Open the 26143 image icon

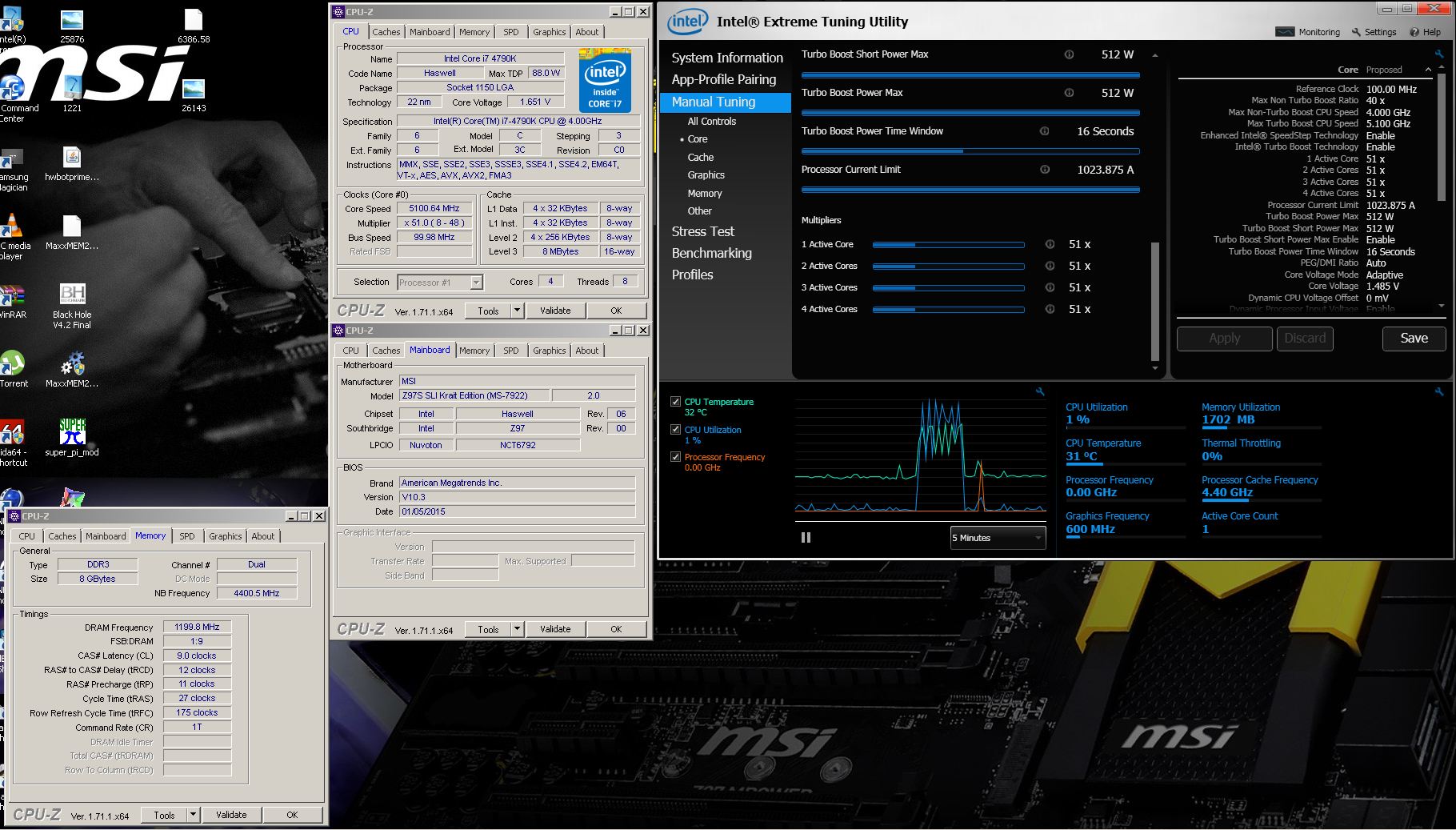(x=194, y=94)
